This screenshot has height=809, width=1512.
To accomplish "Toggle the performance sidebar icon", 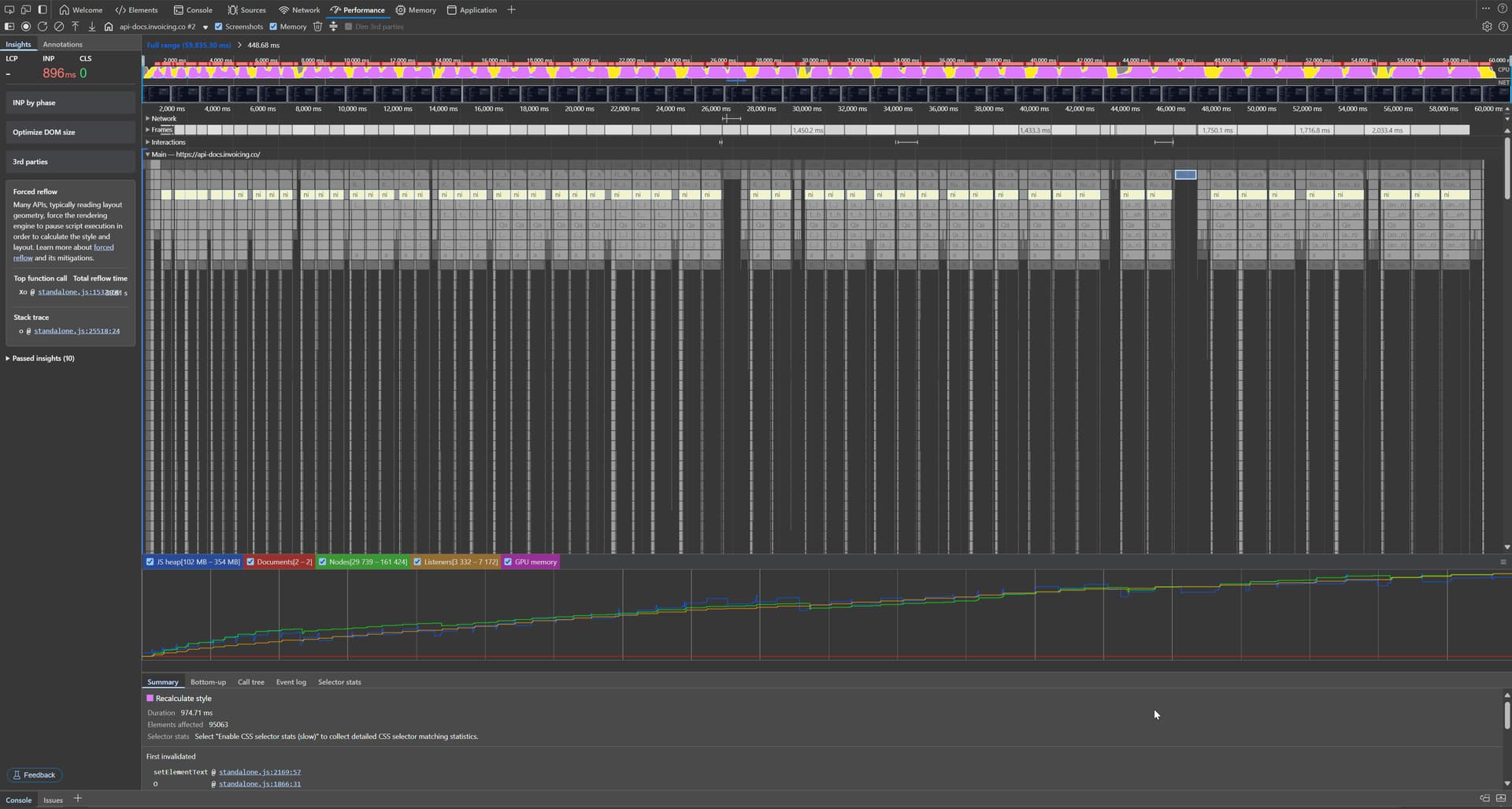I will click(9, 26).
